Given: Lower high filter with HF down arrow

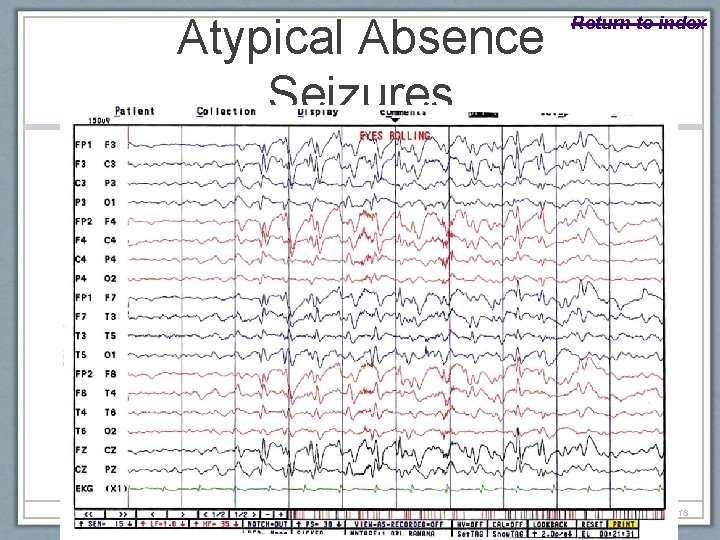Looking at the screenshot, I should click(x=236, y=524).
